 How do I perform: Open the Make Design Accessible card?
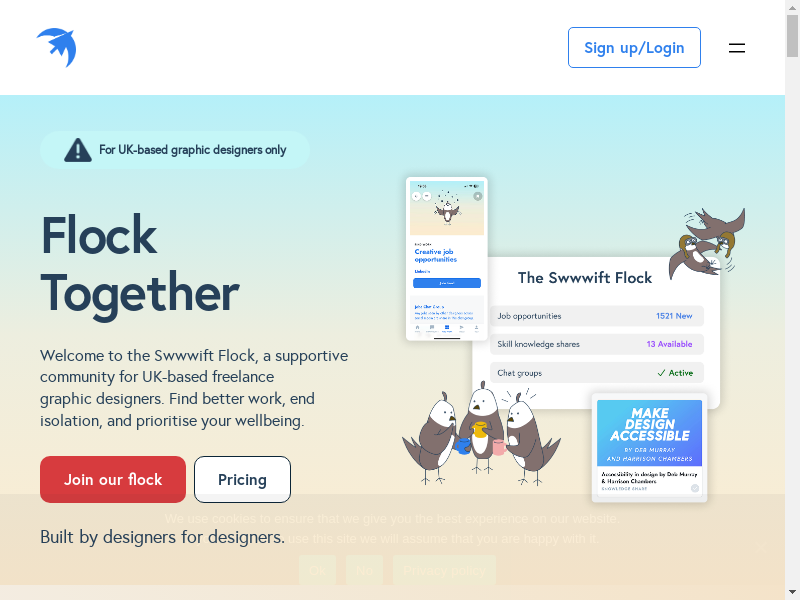(649, 447)
